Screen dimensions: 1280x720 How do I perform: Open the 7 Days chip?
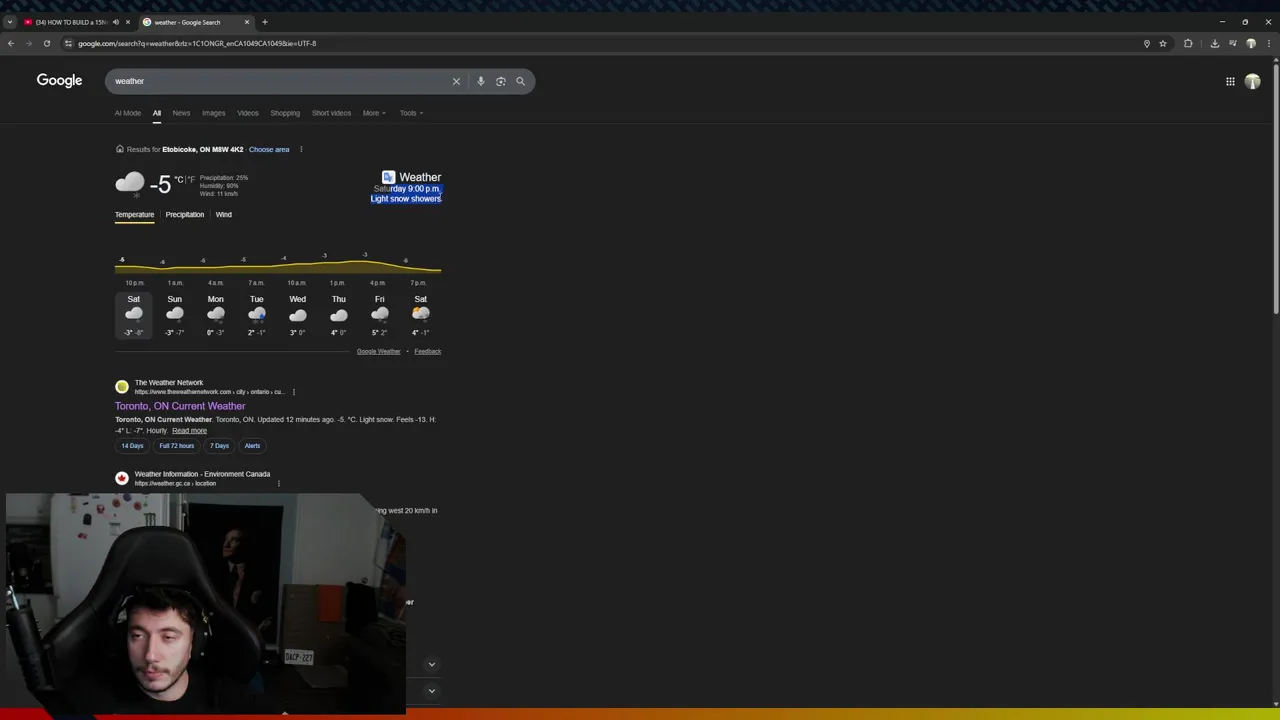pyautogui.click(x=219, y=446)
